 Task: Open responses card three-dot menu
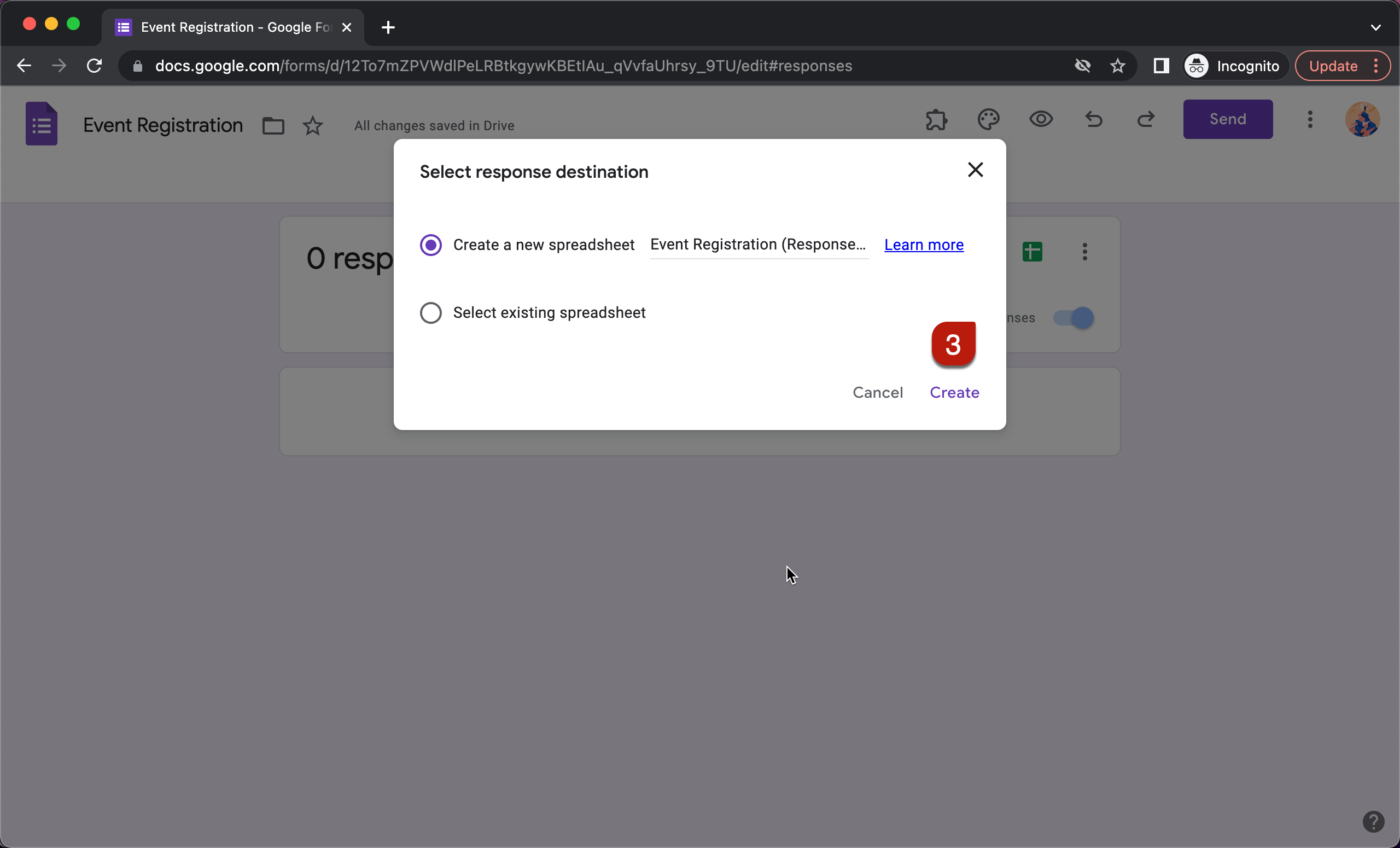[x=1084, y=251]
